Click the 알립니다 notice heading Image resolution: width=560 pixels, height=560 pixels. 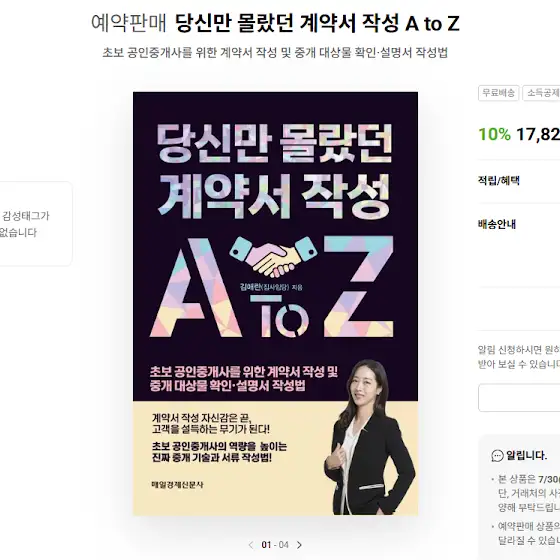tap(526, 456)
